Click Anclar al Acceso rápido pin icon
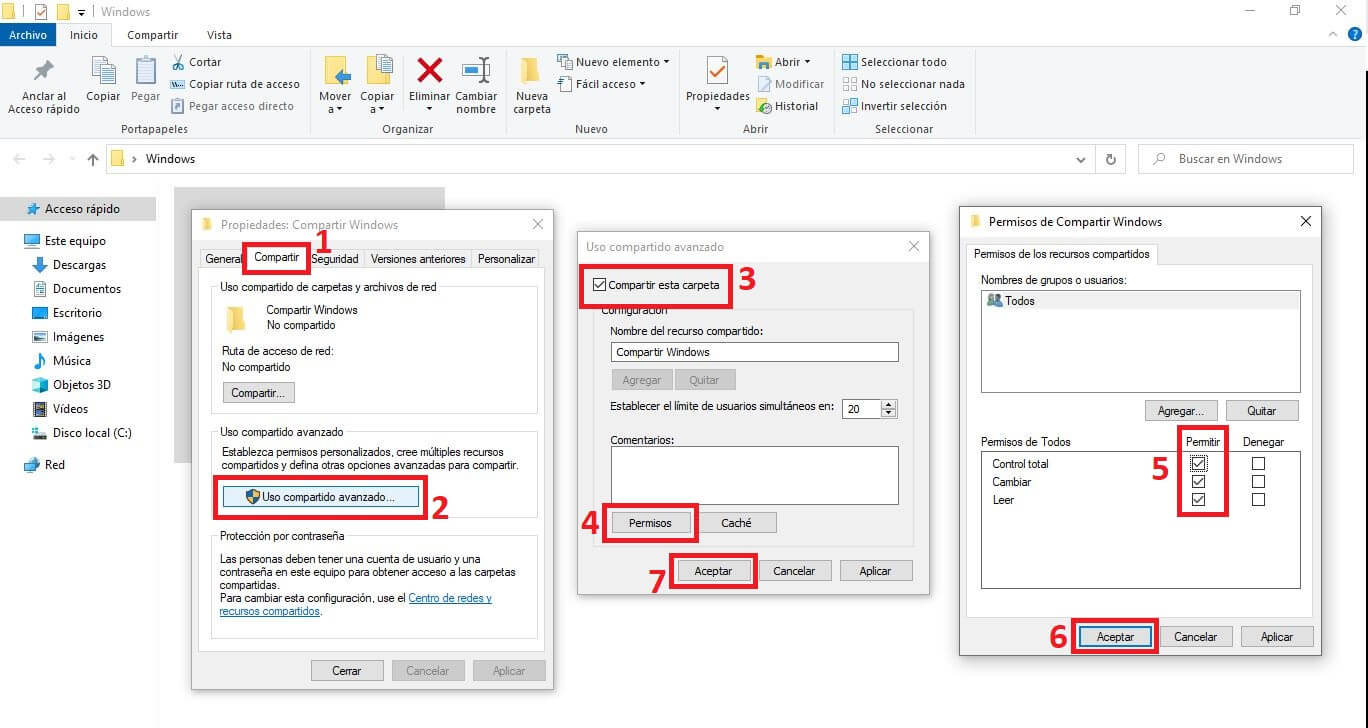 tap(44, 71)
